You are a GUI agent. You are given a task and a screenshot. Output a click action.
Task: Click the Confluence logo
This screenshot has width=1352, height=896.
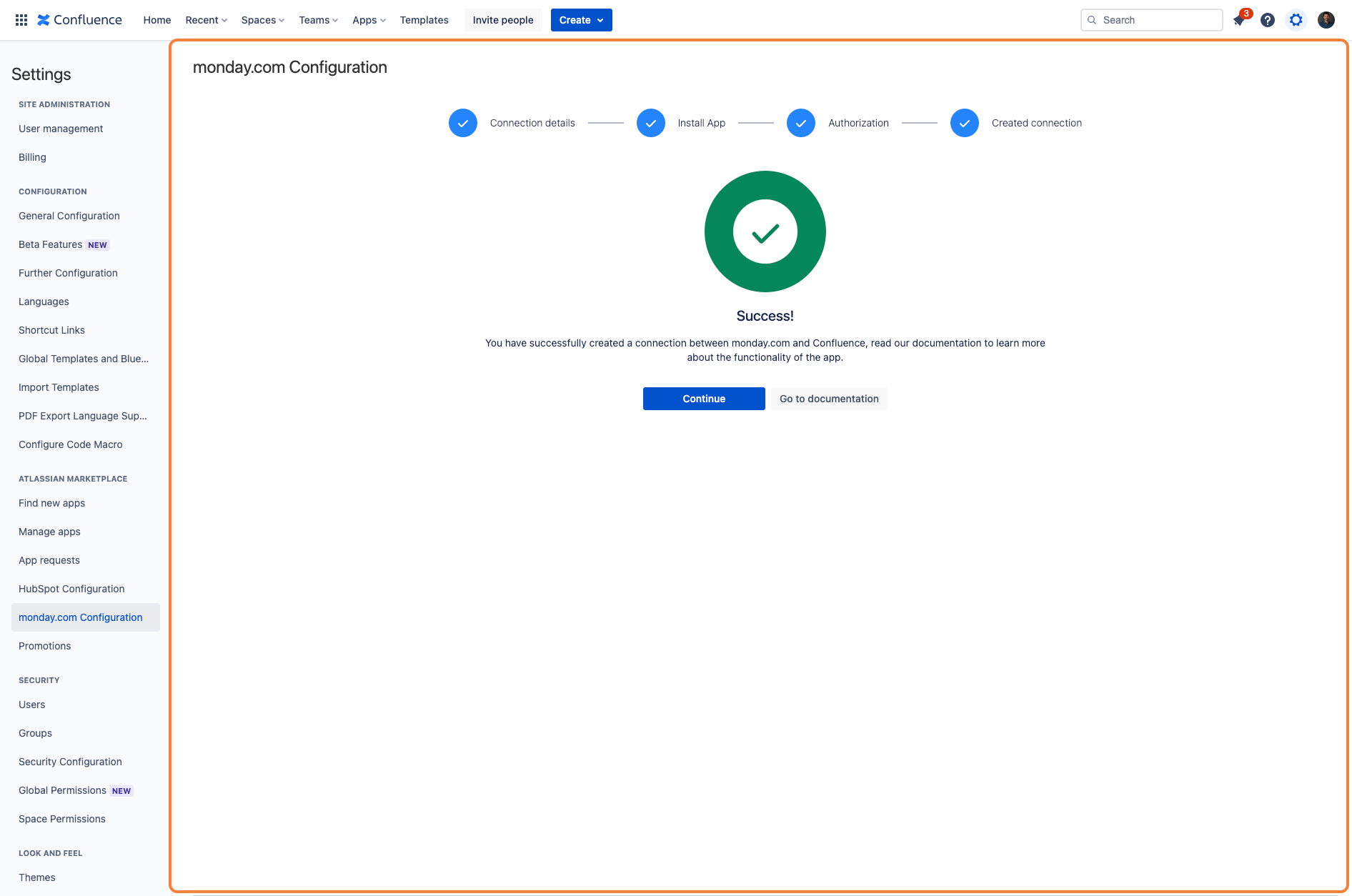pos(79,20)
